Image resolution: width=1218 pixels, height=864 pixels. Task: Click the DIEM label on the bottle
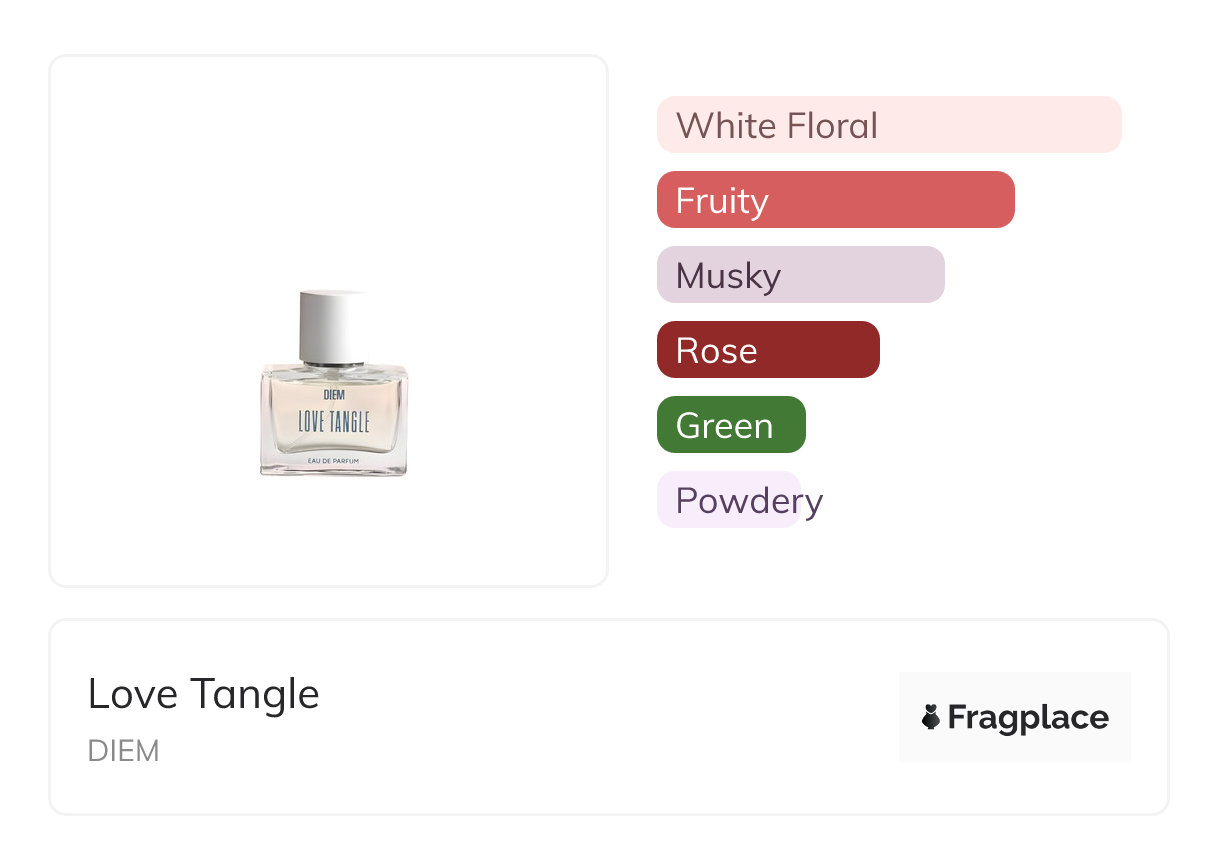point(334,394)
